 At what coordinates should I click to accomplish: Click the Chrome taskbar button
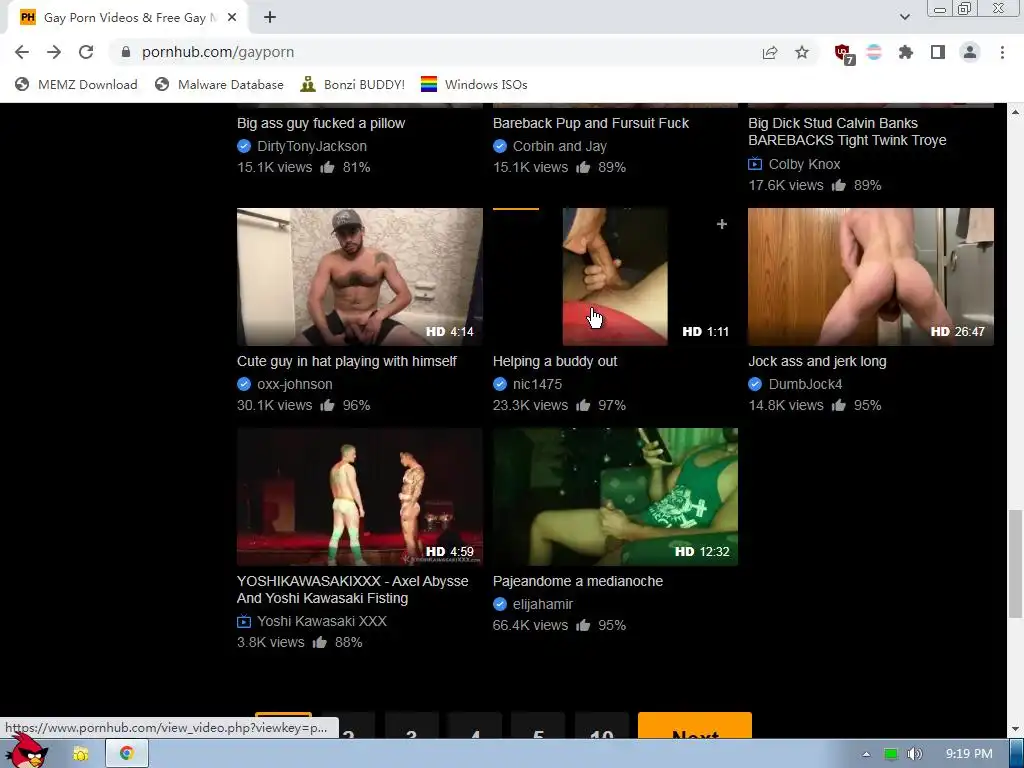[x=127, y=754]
